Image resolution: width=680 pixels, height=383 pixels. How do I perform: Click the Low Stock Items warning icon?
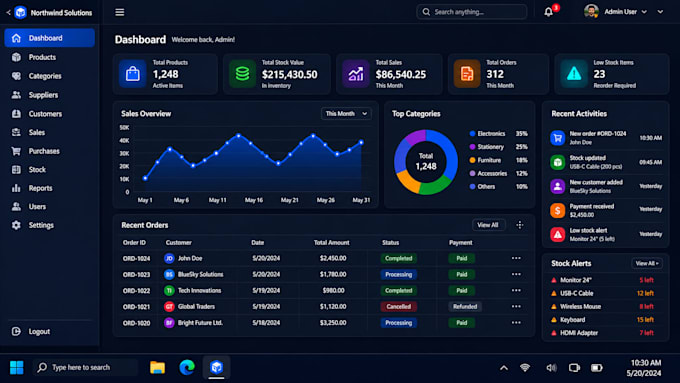[x=574, y=74]
